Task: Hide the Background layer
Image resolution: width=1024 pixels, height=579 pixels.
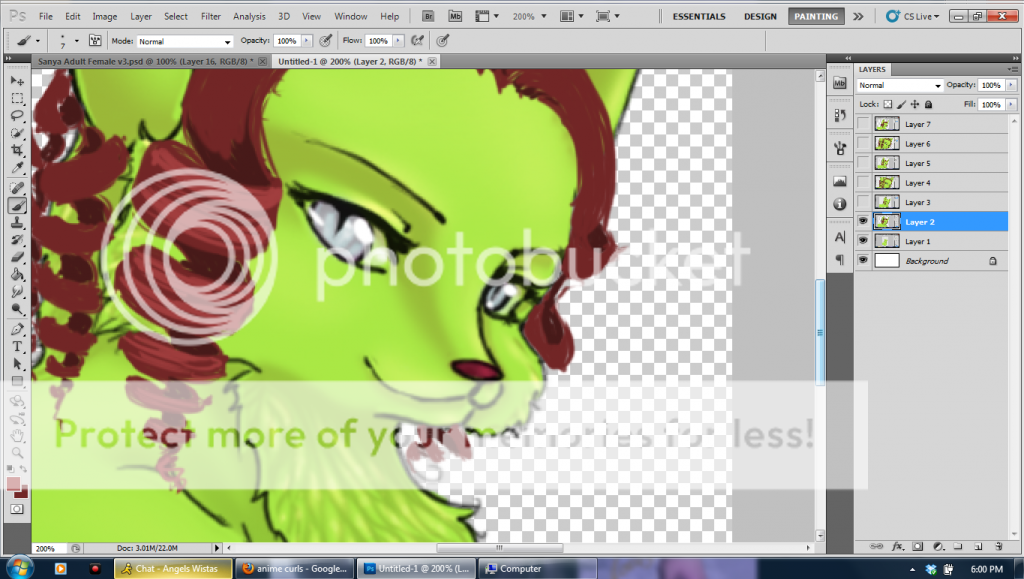Action: 862,261
